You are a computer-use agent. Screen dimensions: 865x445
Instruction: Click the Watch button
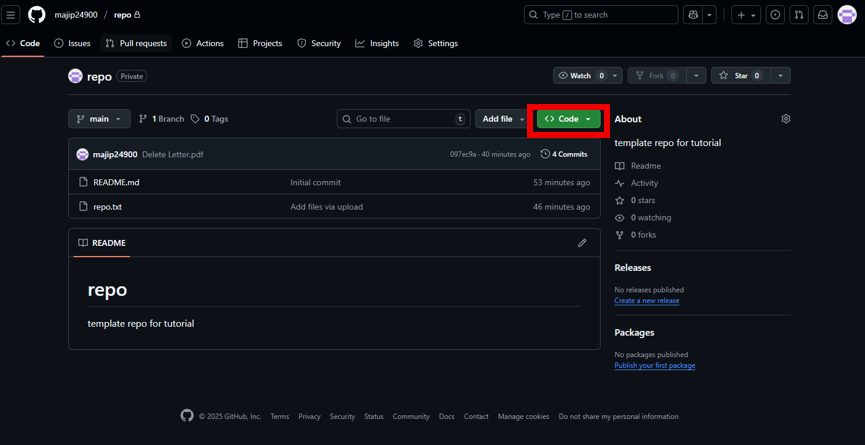click(x=581, y=76)
